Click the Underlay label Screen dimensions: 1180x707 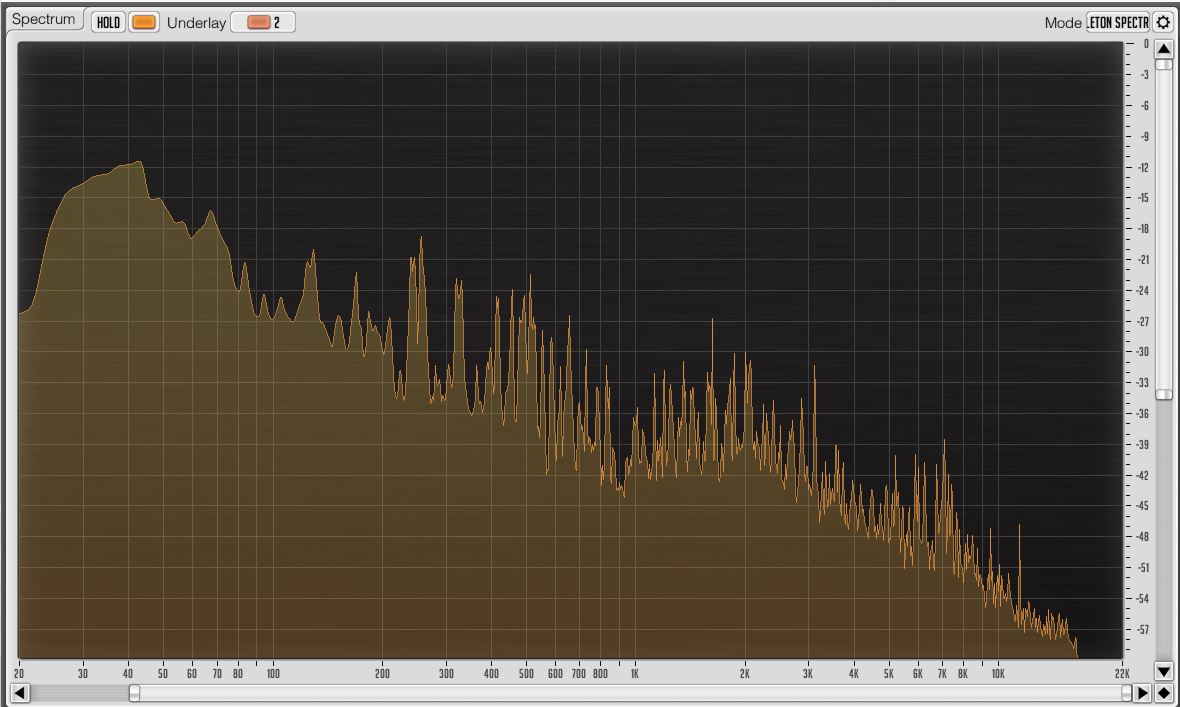[196, 22]
